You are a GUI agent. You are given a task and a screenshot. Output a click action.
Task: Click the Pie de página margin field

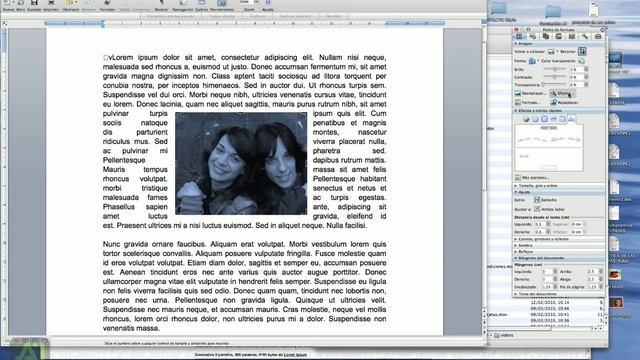pos(593,287)
